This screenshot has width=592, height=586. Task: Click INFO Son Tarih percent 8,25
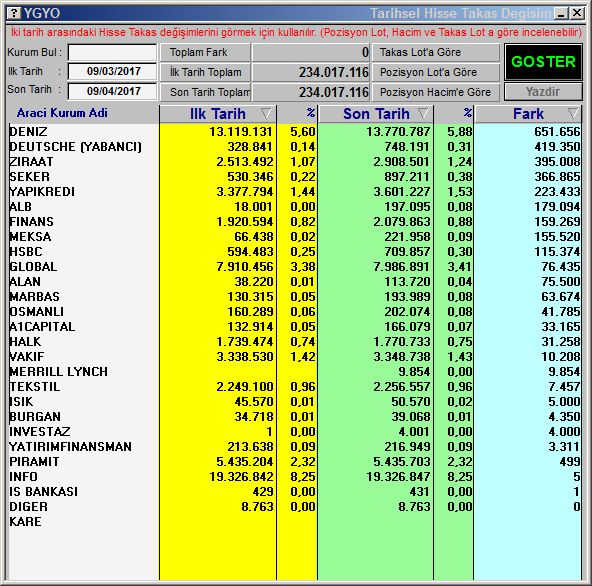pyautogui.click(x=459, y=477)
